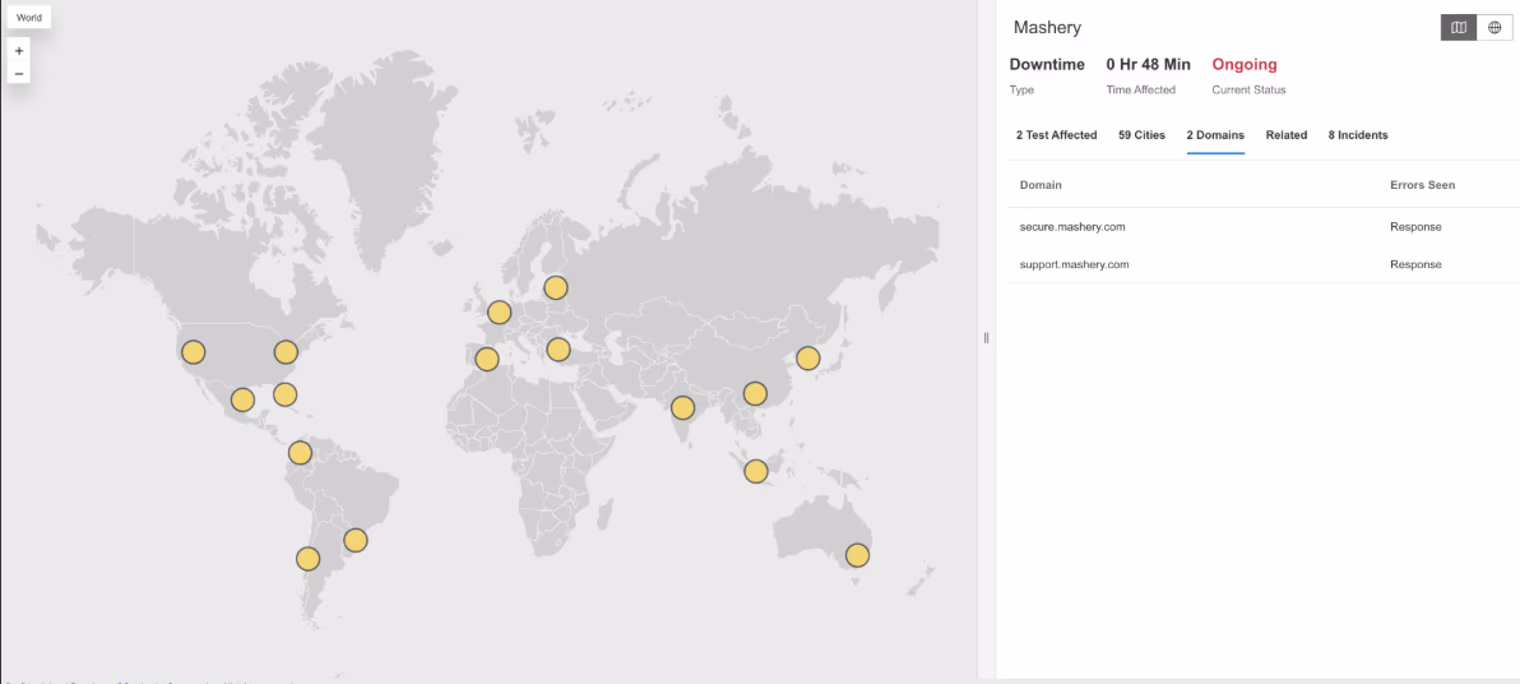Click the Turkey area map marker
Image resolution: width=1520 pixels, height=684 pixels.
pos(558,349)
